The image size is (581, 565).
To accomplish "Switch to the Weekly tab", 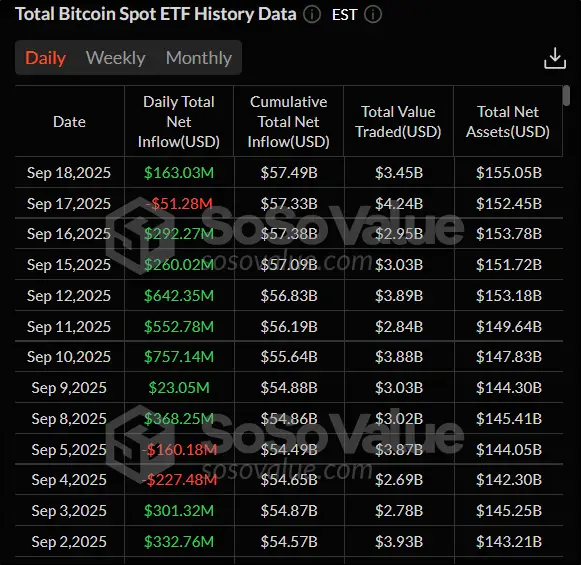I will pyautogui.click(x=116, y=58).
